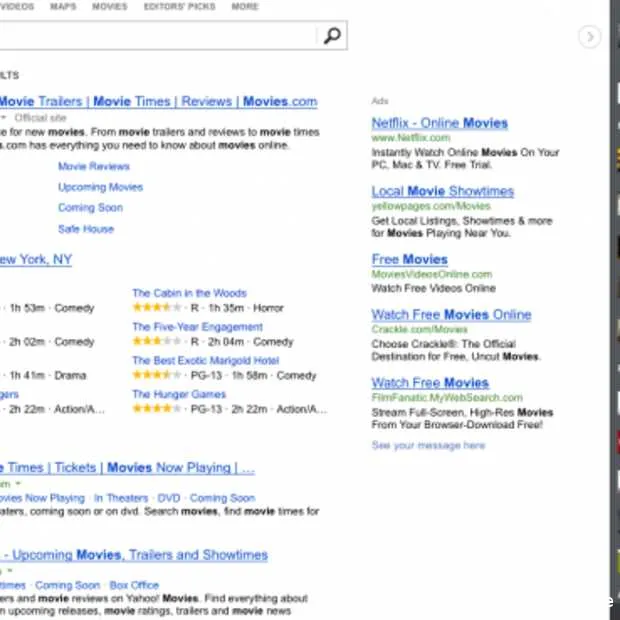Image resolution: width=620 pixels, height=620 pixels.
Task: Open the Local Movie Showtimes ad link
Action: click(442, 191)
